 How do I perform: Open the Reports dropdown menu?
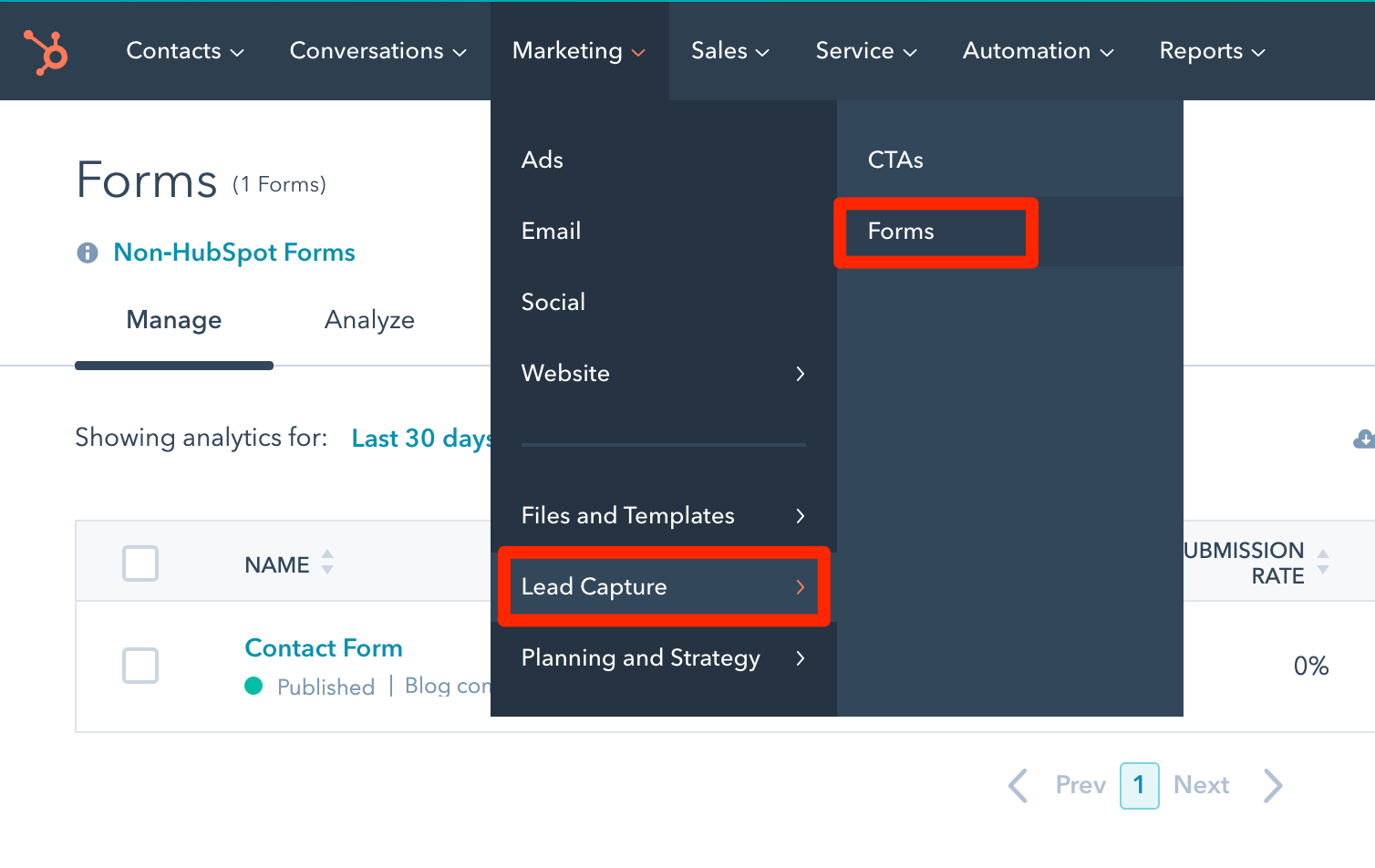[1213, 51]
